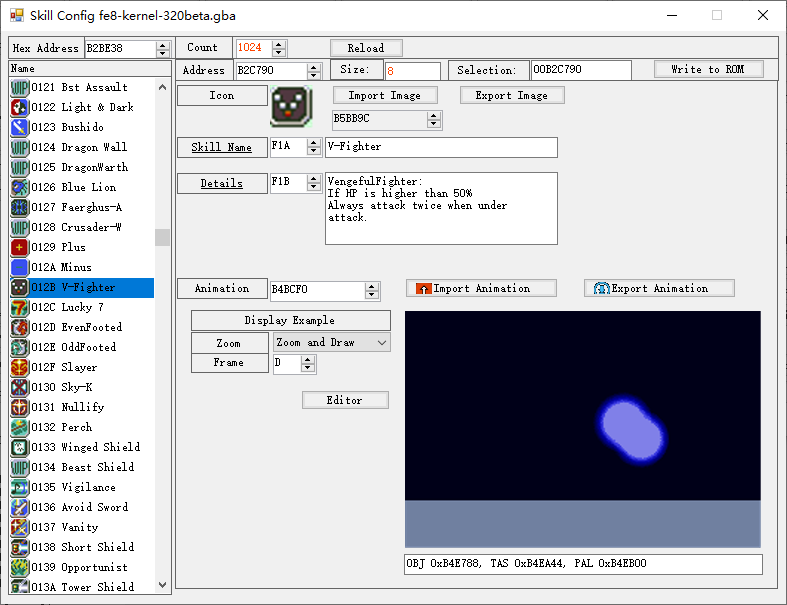
Task: Click the 0124 Dragon Wall WIP icon
Action: (20, 148)
